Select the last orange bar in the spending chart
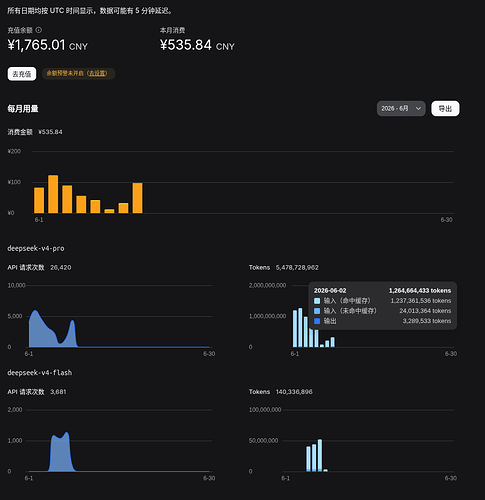The width and height of the screenshot is (485, 500). 137,198
